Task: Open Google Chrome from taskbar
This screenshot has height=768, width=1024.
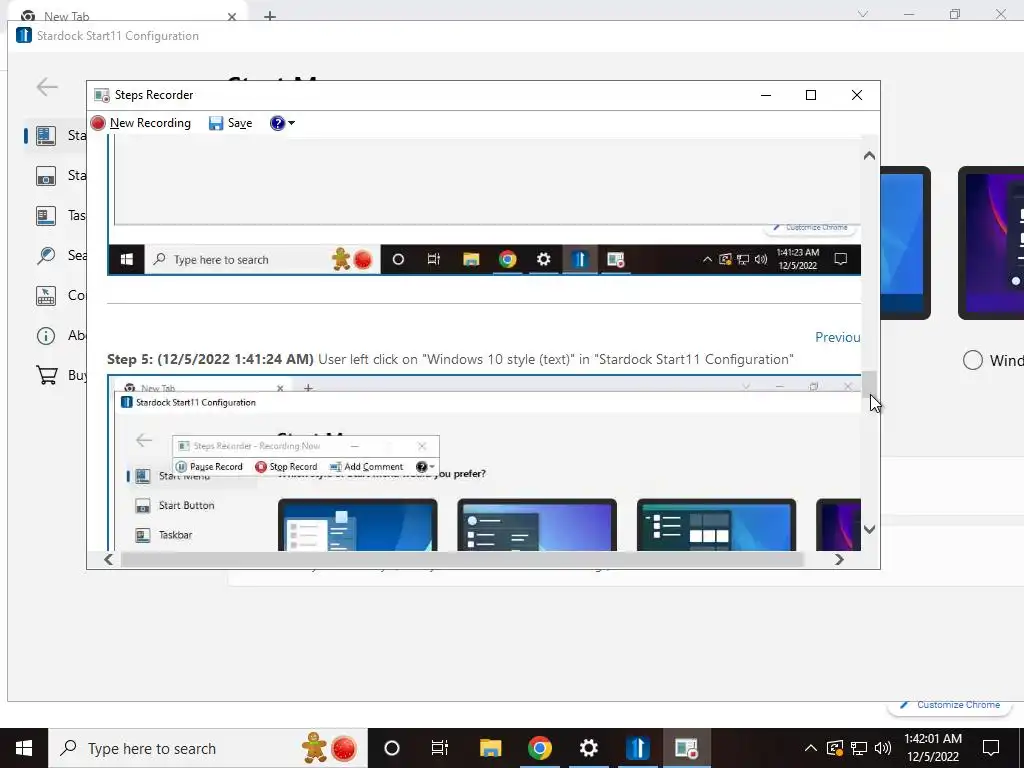Action: pos(539,748)
